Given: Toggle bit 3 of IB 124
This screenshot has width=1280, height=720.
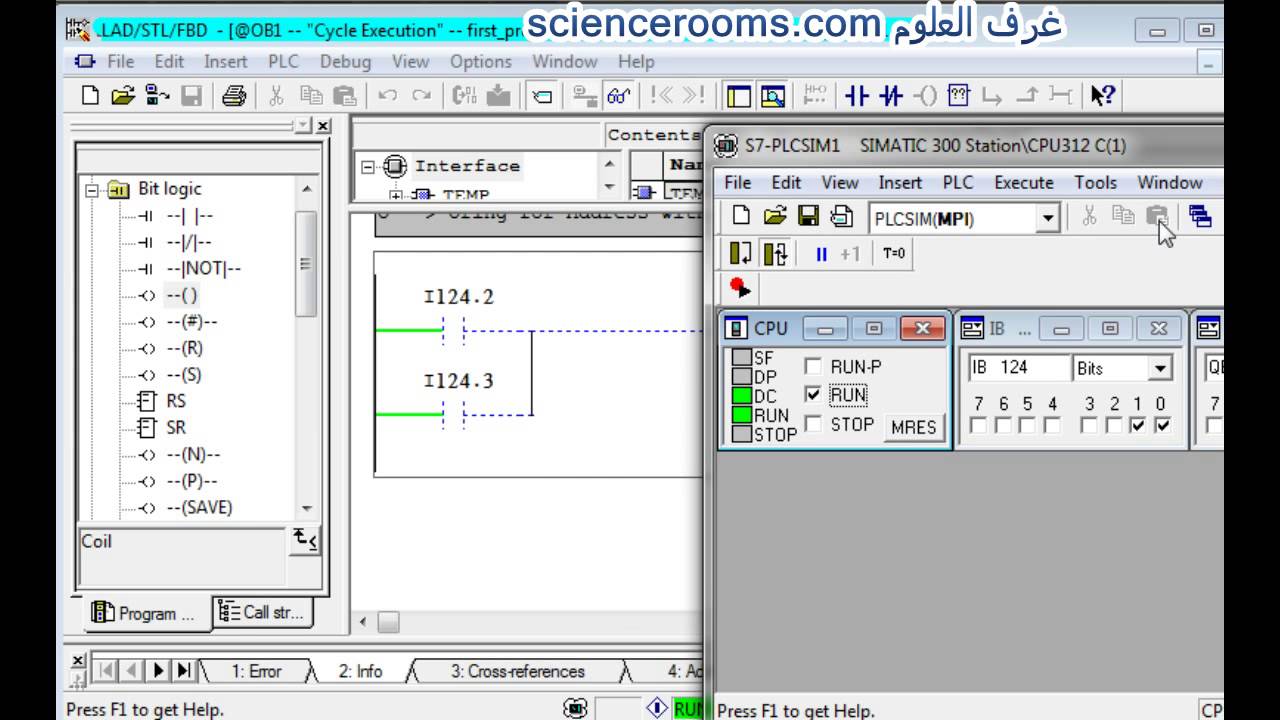Looking at the screenshot, I should click(1089, 426).
